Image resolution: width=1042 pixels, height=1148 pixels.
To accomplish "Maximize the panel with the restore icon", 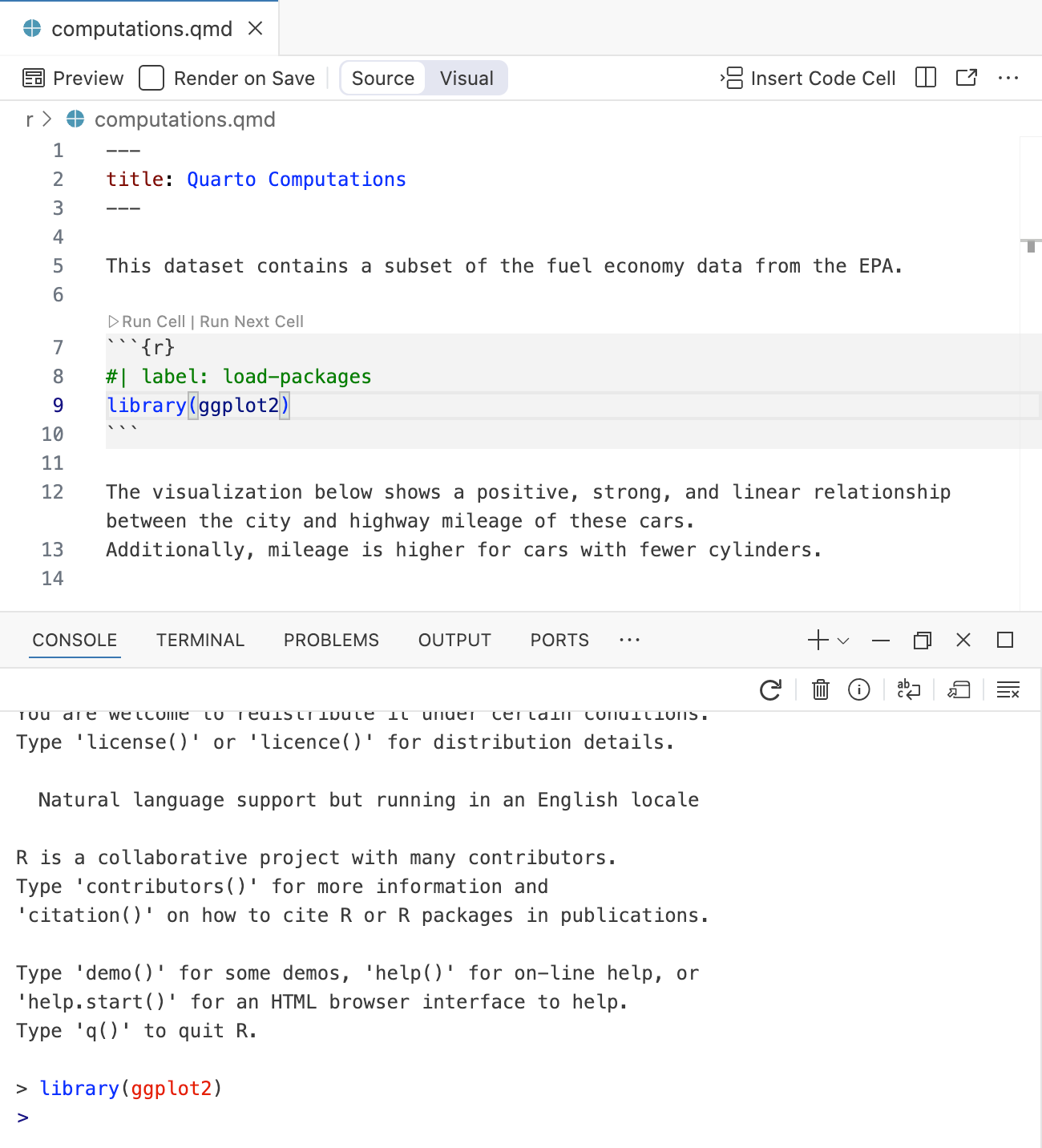I will (x=922, y=640).
